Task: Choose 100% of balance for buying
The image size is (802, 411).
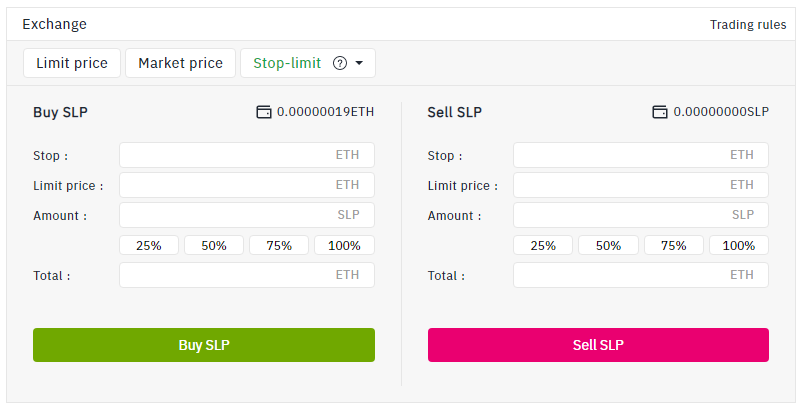Action: point(344,245)
